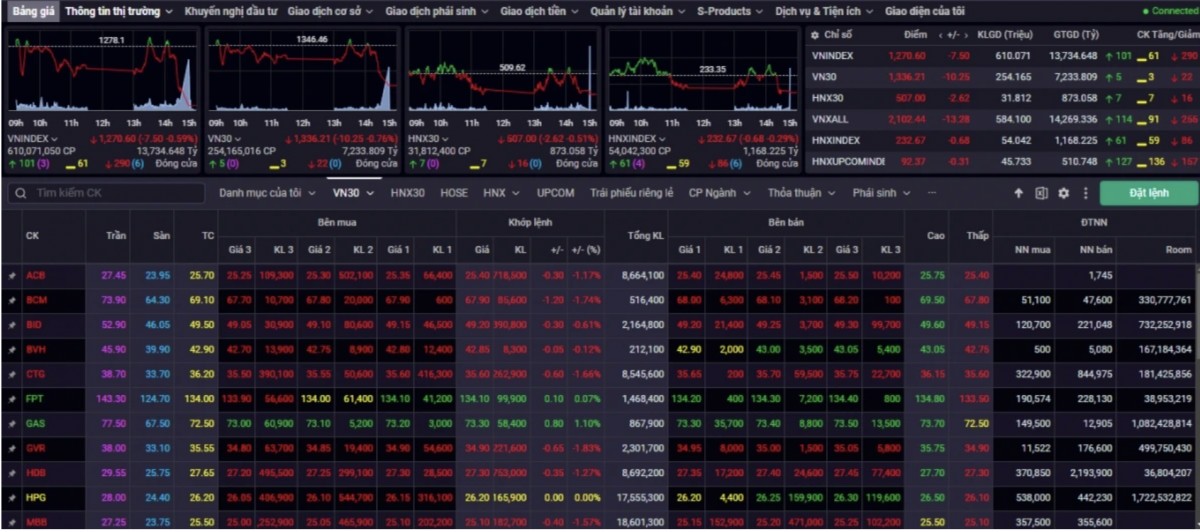The height and width of the screenshot is (532, 1200).
Task: Click the pin icon for HPG
Action: coord(12,497)
